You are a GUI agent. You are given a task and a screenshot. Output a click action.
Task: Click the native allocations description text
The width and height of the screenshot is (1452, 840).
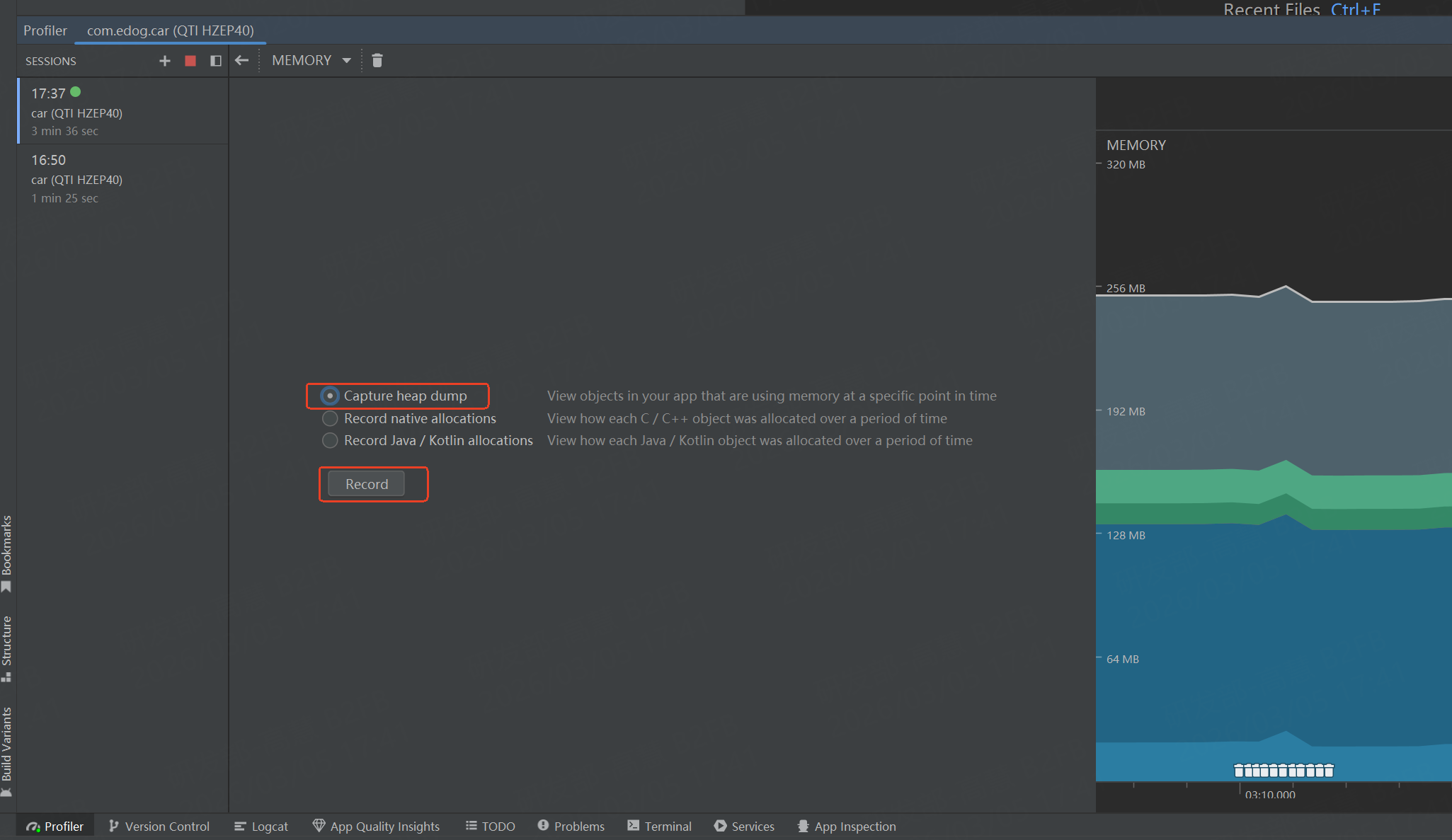747,418
